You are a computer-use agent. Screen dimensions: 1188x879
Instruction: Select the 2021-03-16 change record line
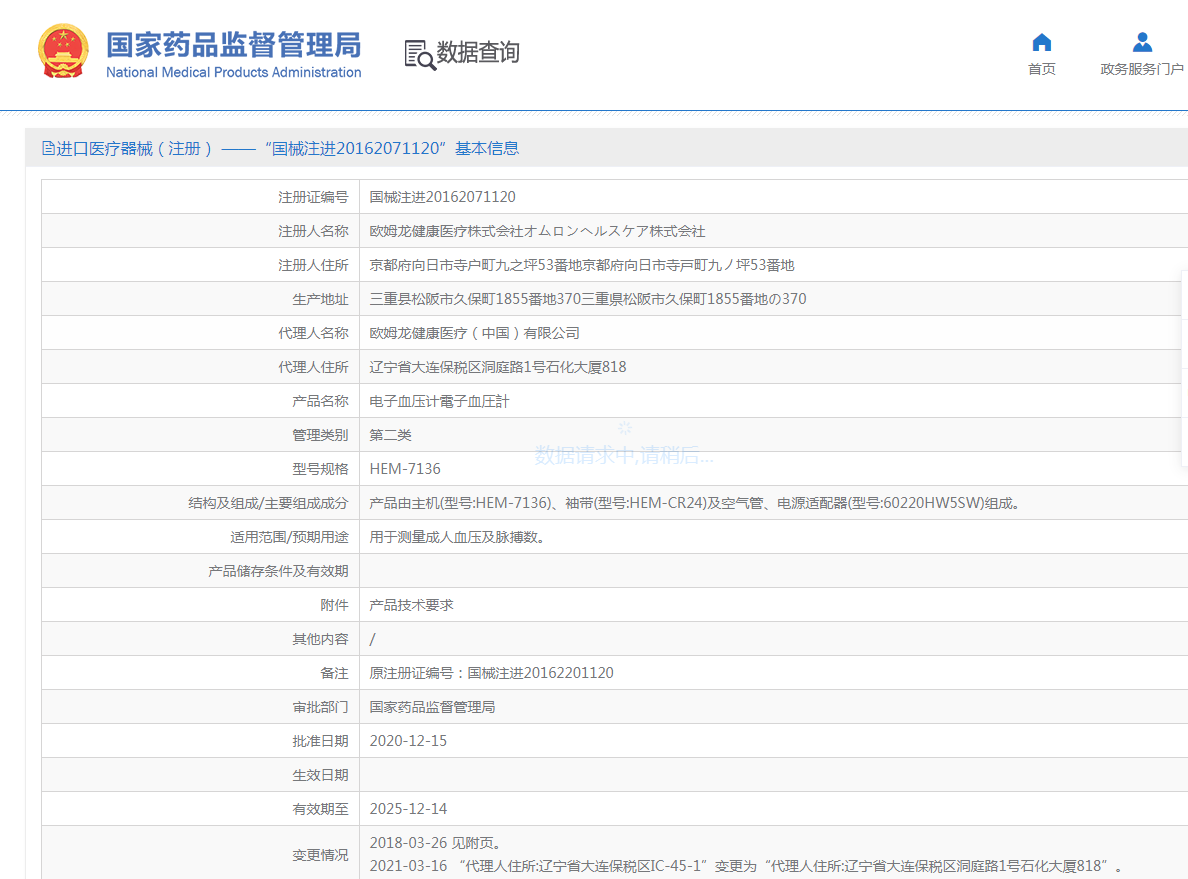pos(746,866)
